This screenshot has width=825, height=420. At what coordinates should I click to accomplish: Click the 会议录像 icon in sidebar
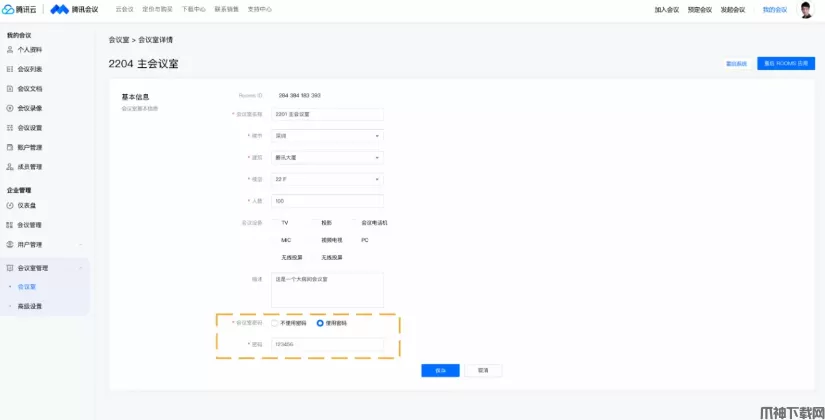(x=11, y=108)
